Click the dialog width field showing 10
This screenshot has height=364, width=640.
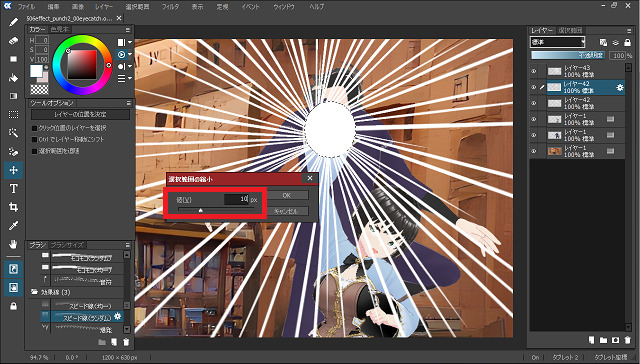(x=236, y=199)
